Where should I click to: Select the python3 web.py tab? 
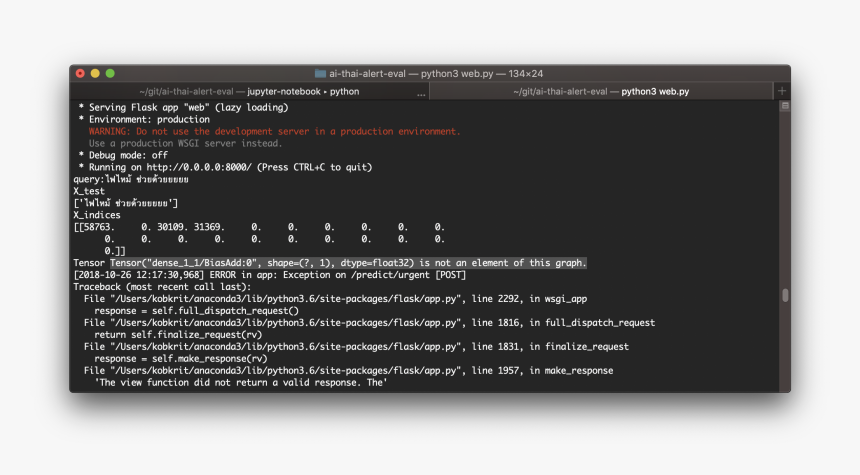pyautogui.click(x=601, y=92)
